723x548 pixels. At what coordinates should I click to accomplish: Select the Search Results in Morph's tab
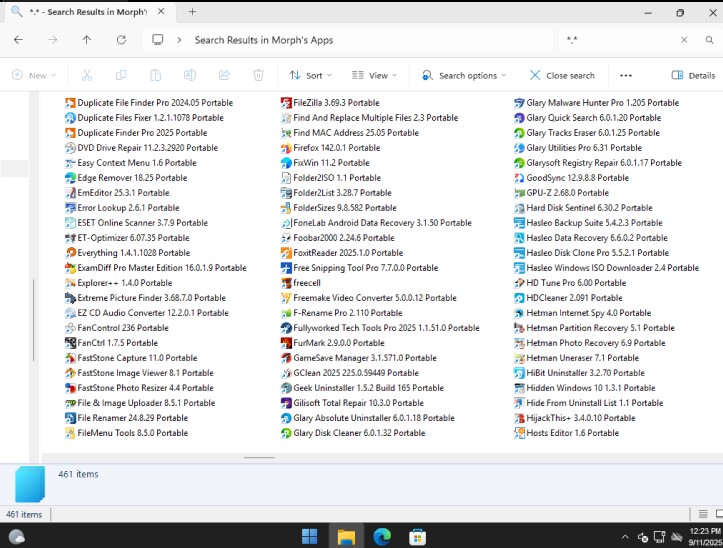[88, 12]
